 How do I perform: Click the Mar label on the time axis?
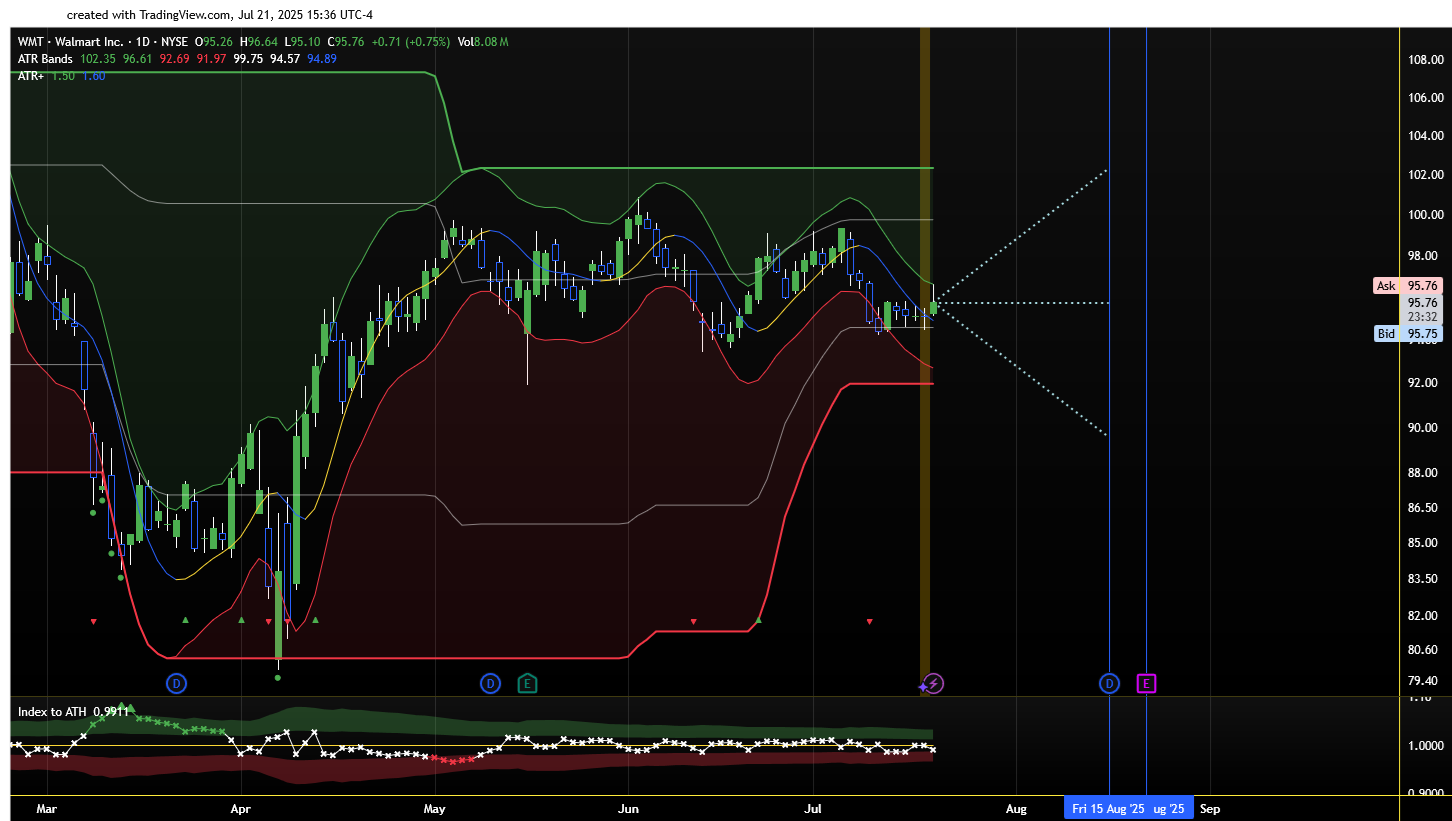tap(46, 808)
